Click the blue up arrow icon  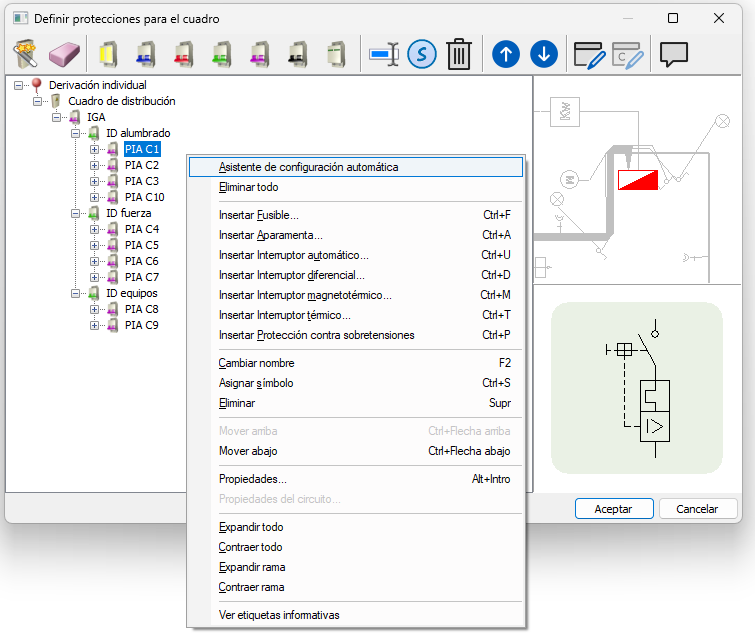tap(506, 53)
